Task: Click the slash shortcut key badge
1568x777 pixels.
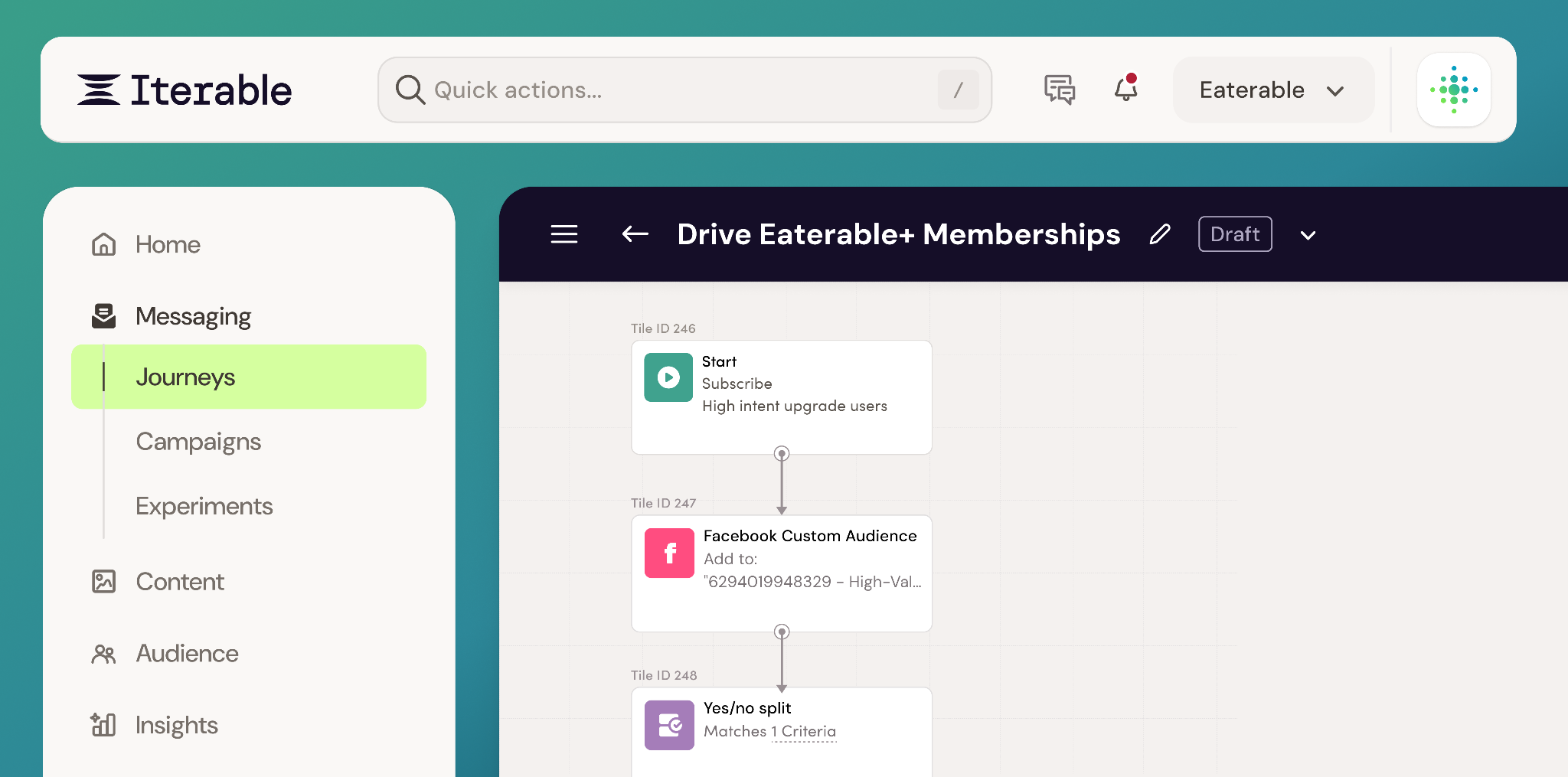Action: point(958,90)
